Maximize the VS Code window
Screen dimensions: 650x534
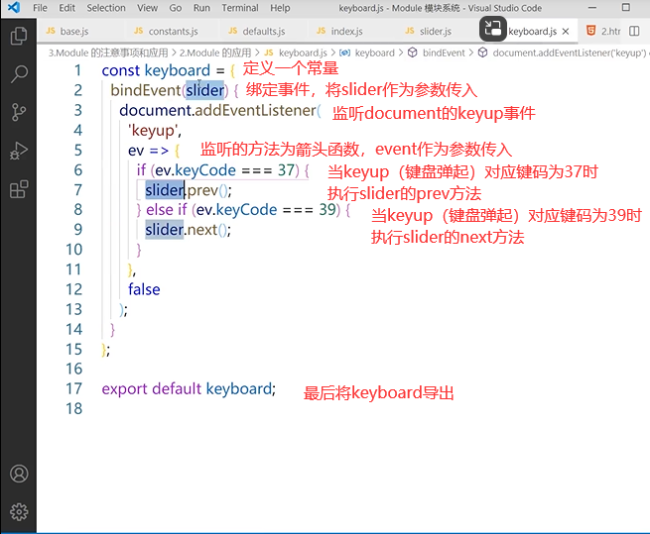(626, 7)
